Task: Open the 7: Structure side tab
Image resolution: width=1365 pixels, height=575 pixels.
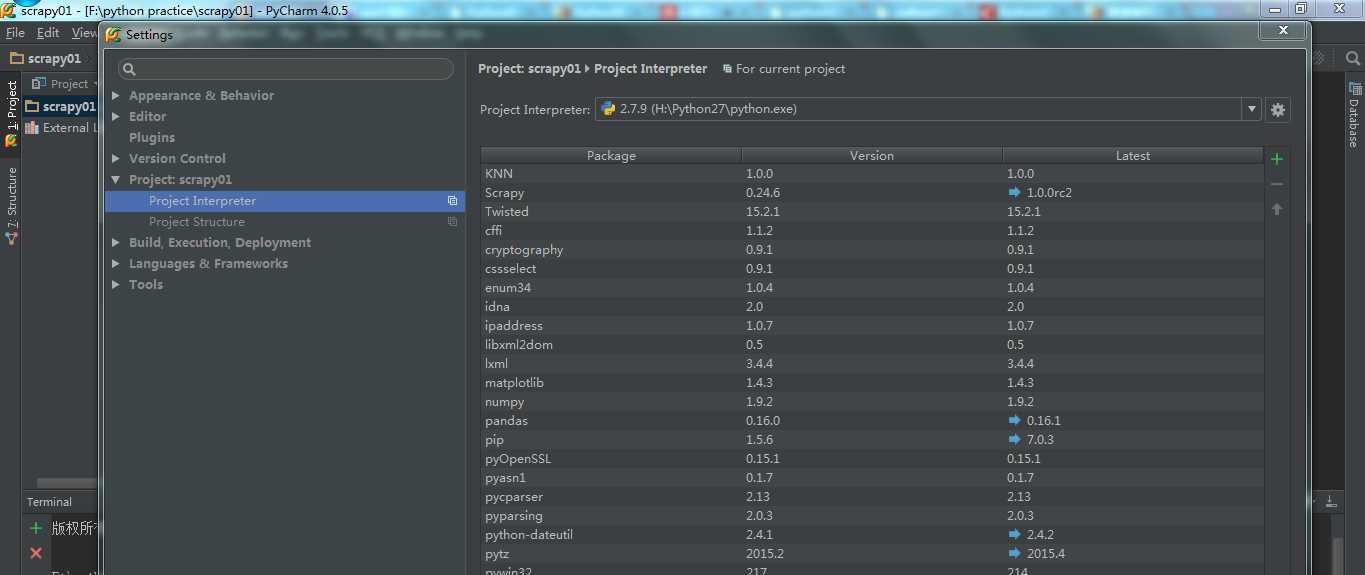Action: 11,204
